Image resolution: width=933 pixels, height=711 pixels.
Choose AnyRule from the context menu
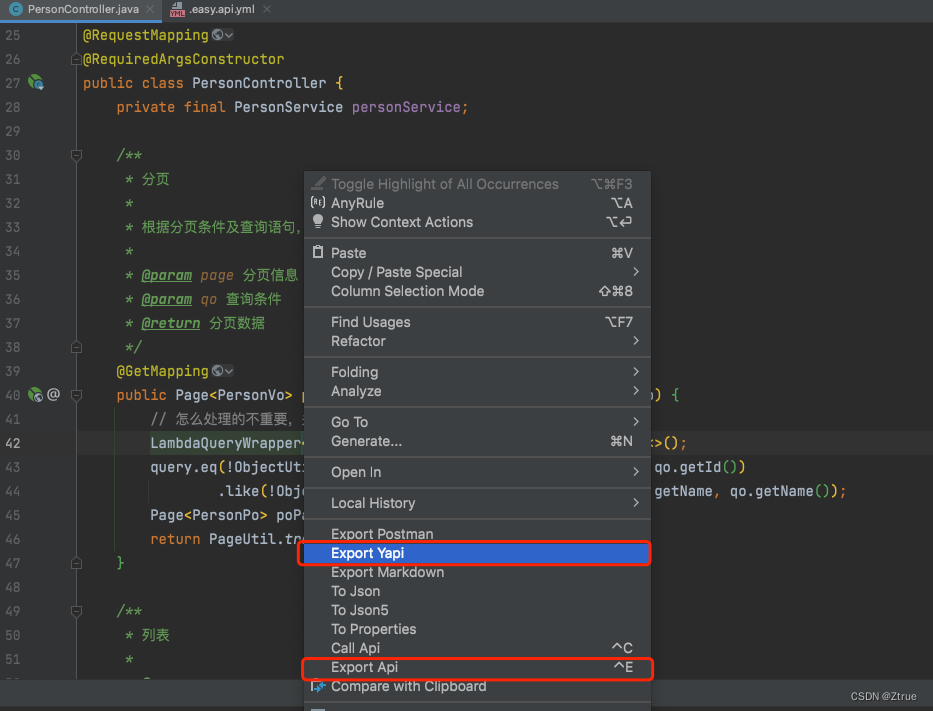(x=477, y=203)
